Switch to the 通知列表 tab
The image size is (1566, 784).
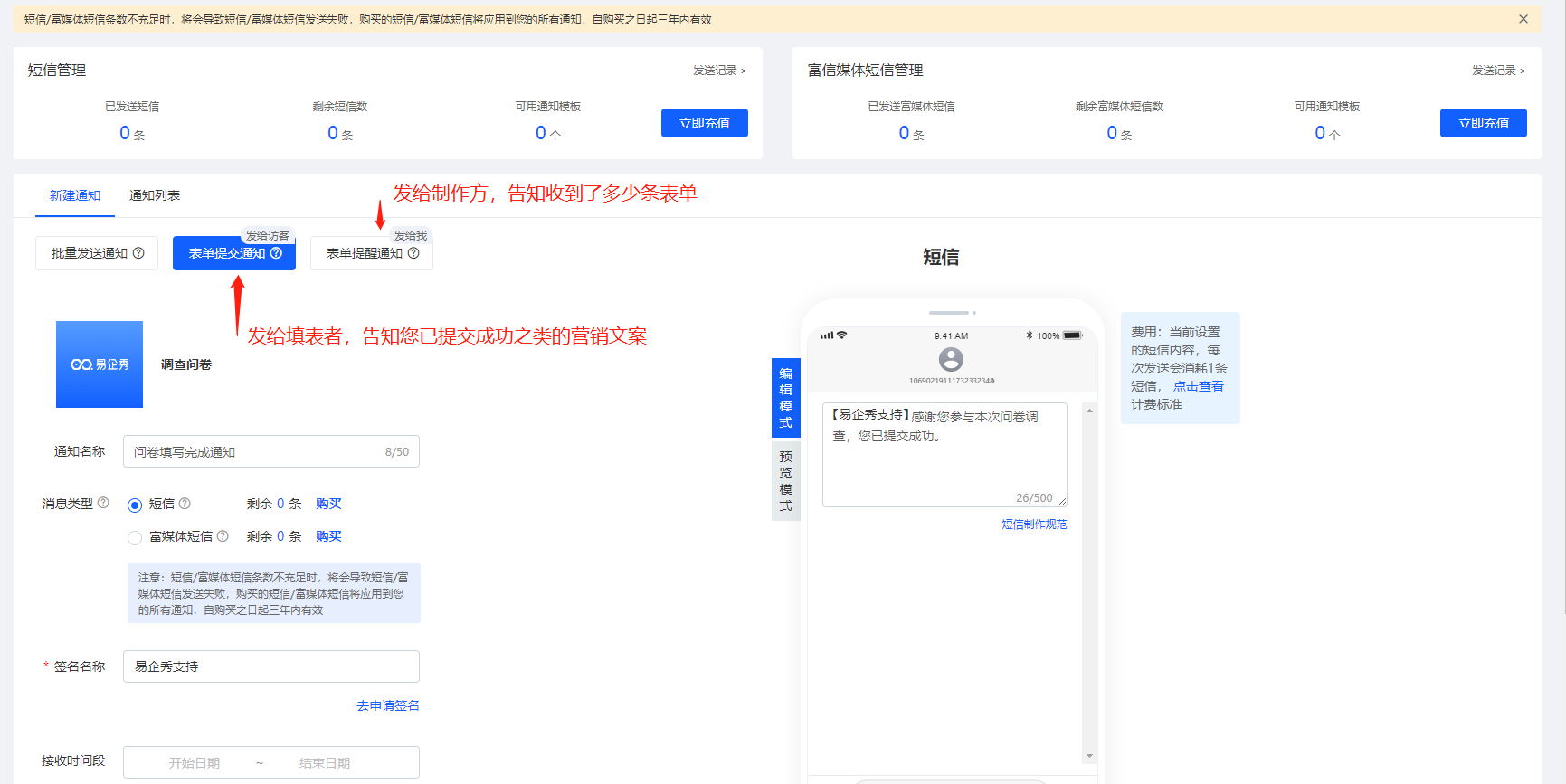pyautogui.click(x=155, y=195)
